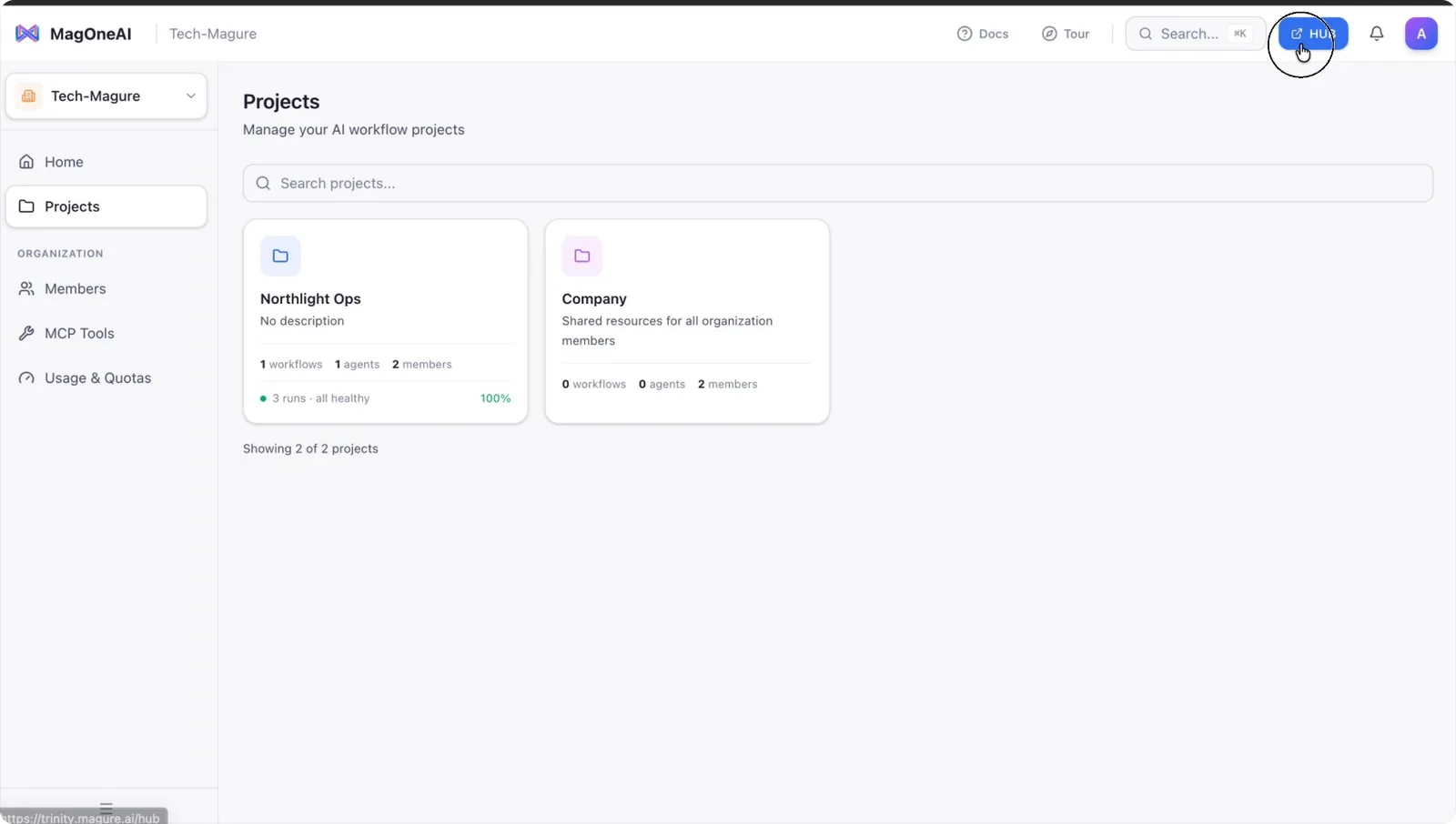The height and width of the screenshot is (824, 1456).
Task: Click the Company folder icon
Action: click(x=581, y=256)
